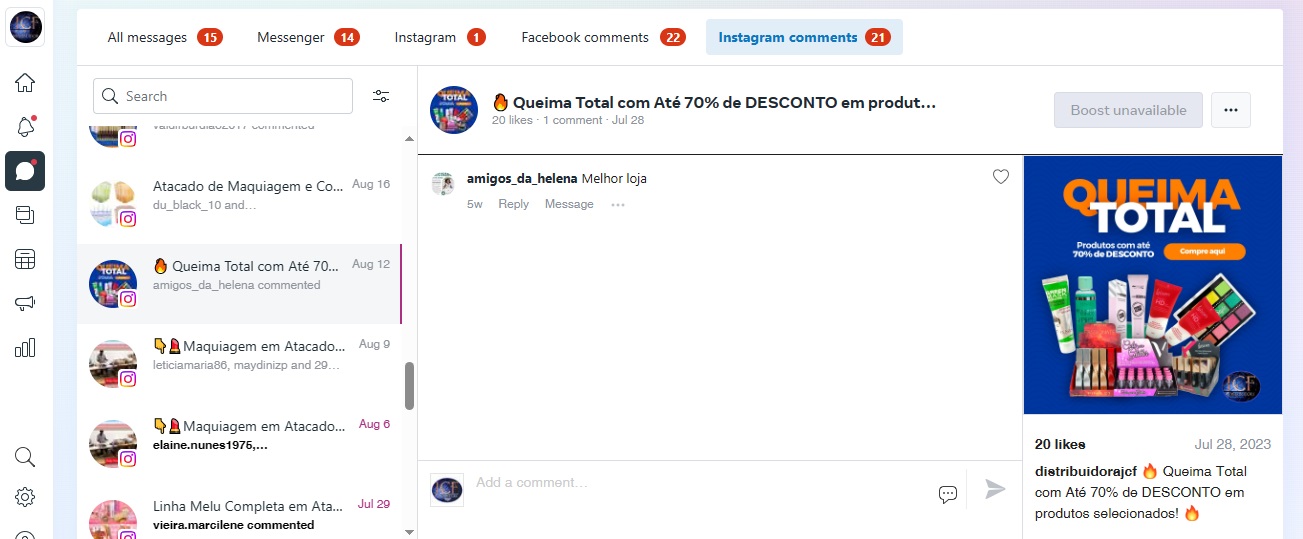Open saved replies icon in the comment box
This screenshot has width=1303, height=539.
948,494
